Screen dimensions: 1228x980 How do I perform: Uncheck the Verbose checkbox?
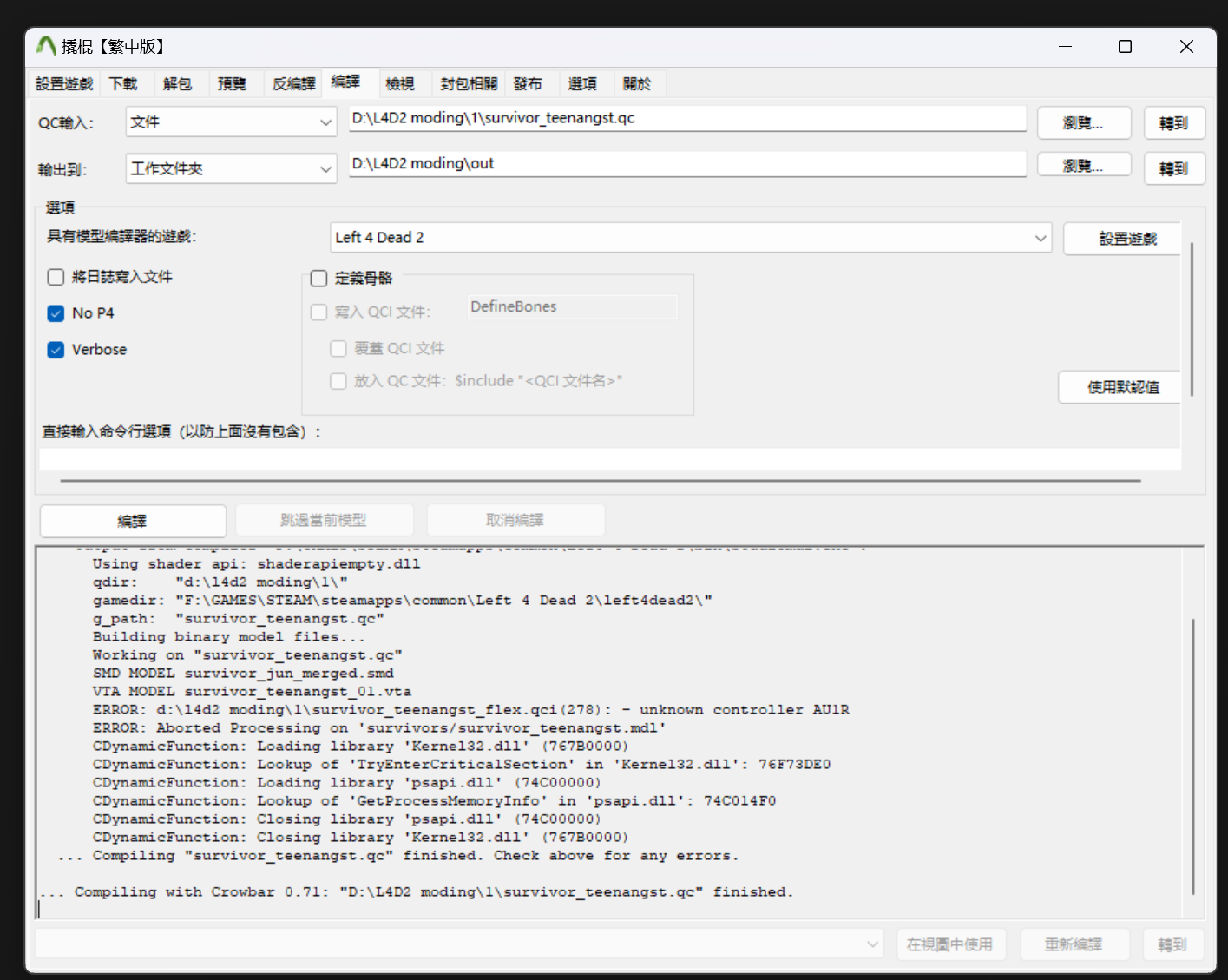[x=56, y=350]
